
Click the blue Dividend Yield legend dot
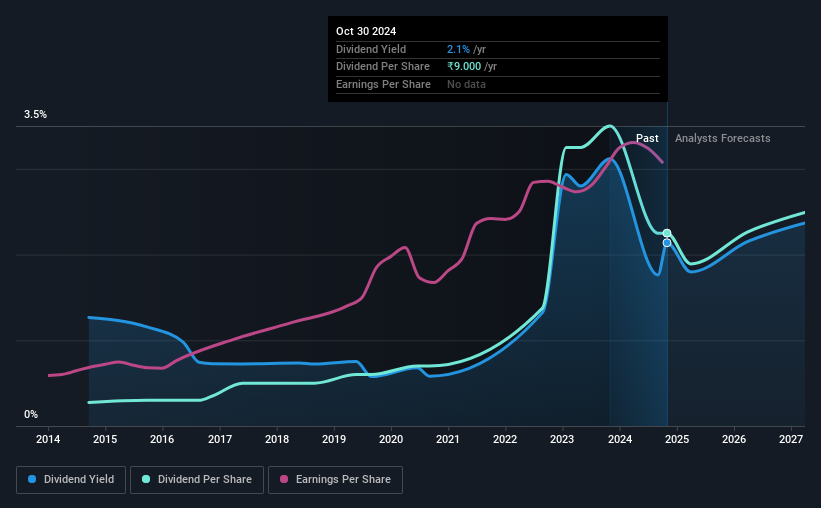[x=32, y=479]
